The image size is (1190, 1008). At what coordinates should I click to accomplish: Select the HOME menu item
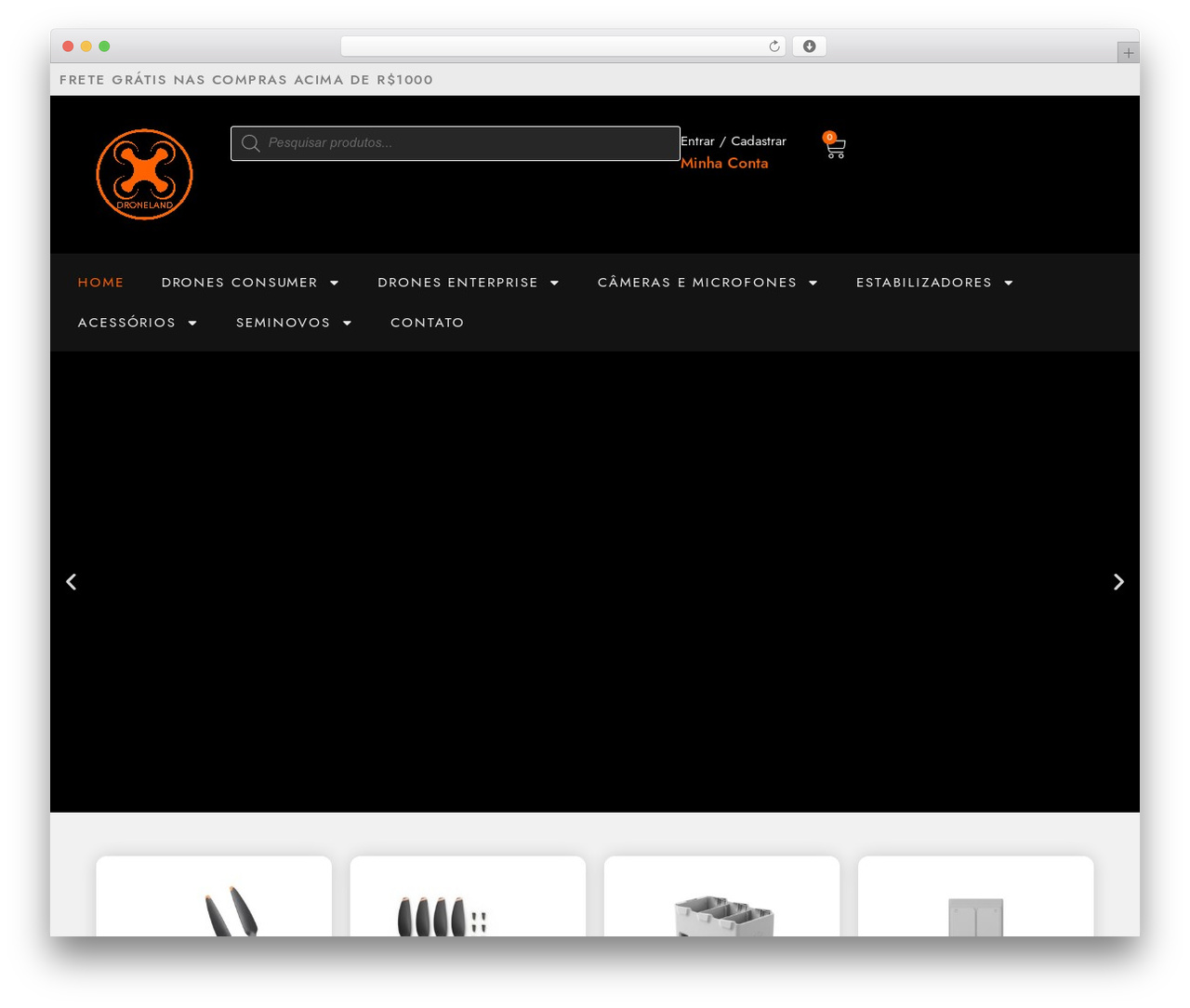coord(100,283)
